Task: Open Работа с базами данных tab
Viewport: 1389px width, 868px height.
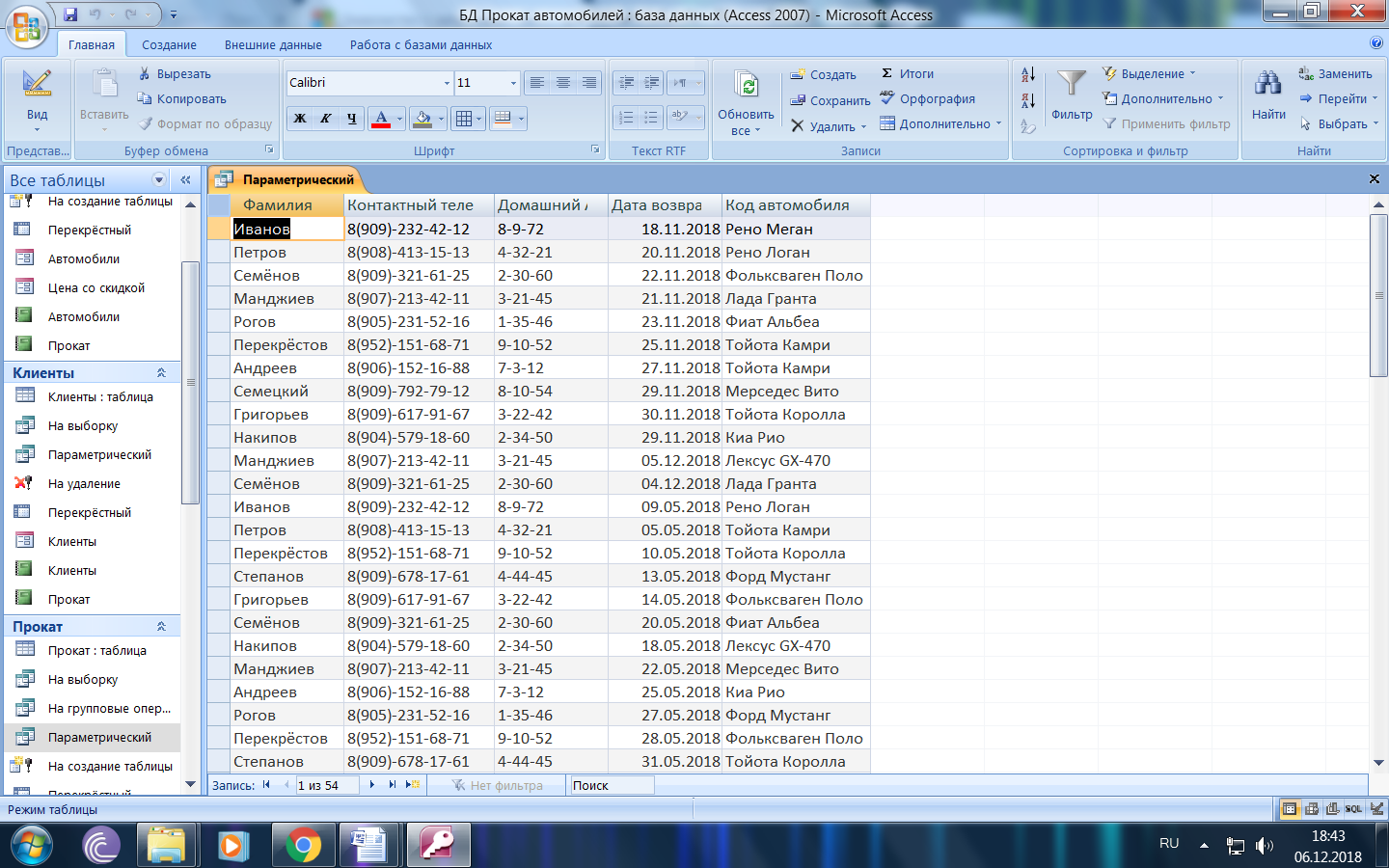Action: click(x=421, y=44)
